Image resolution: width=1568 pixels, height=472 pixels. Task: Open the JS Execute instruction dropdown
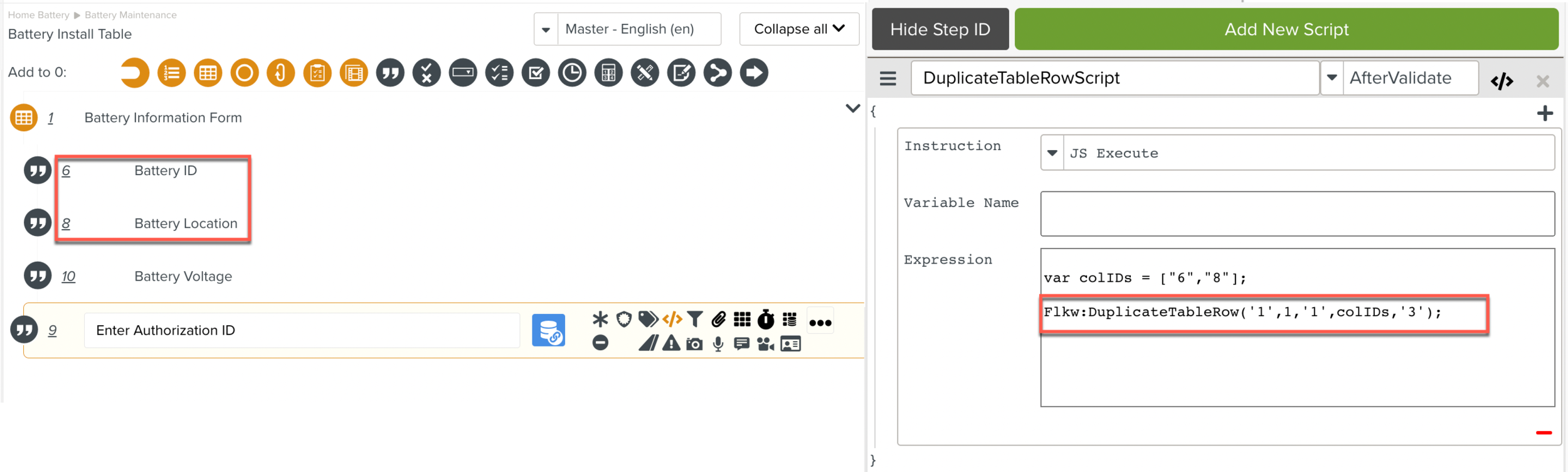pyautogui.click(x=1052, y=153)
